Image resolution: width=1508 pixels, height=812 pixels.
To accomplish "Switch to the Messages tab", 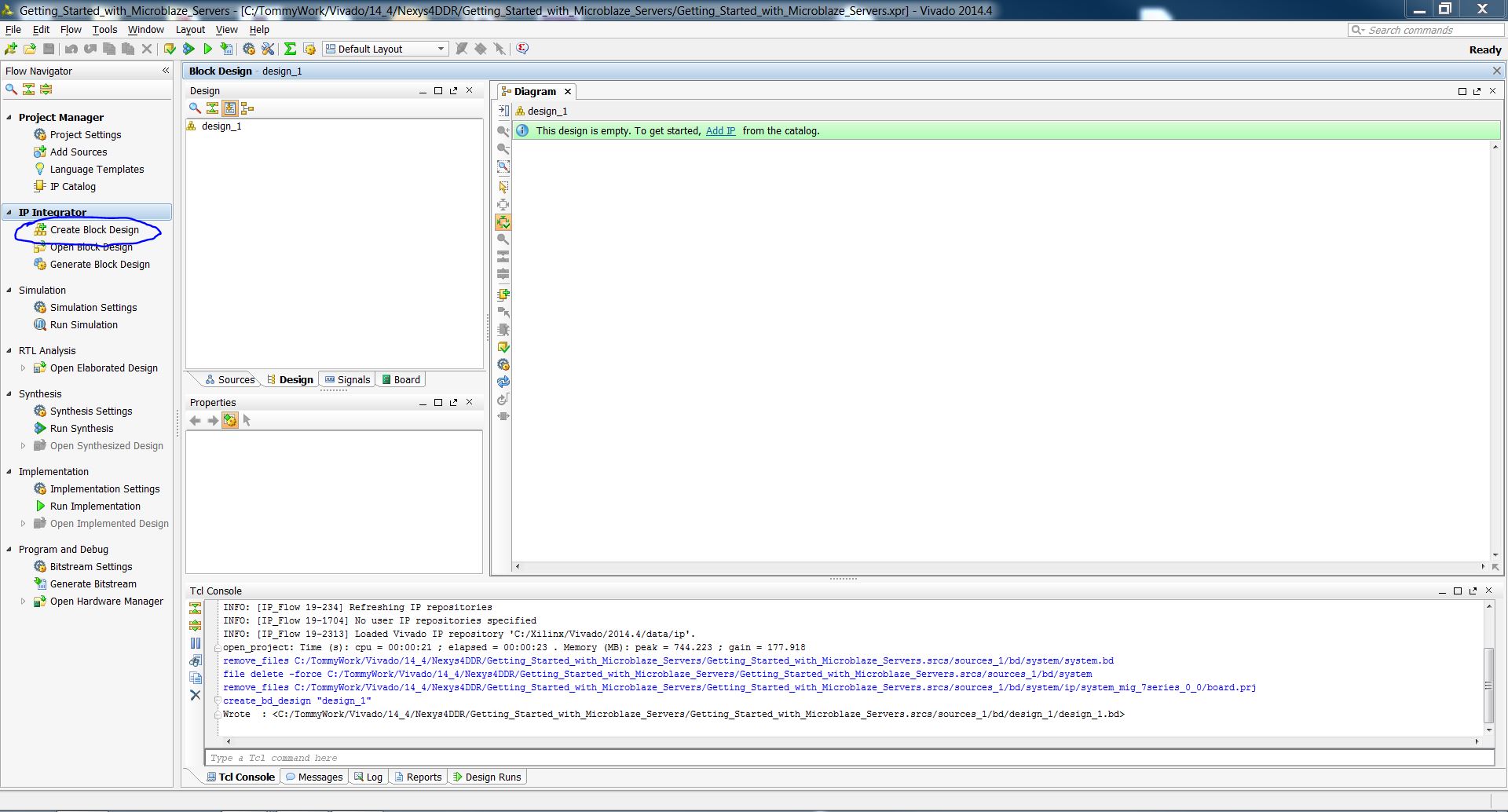I will [314, 777].
